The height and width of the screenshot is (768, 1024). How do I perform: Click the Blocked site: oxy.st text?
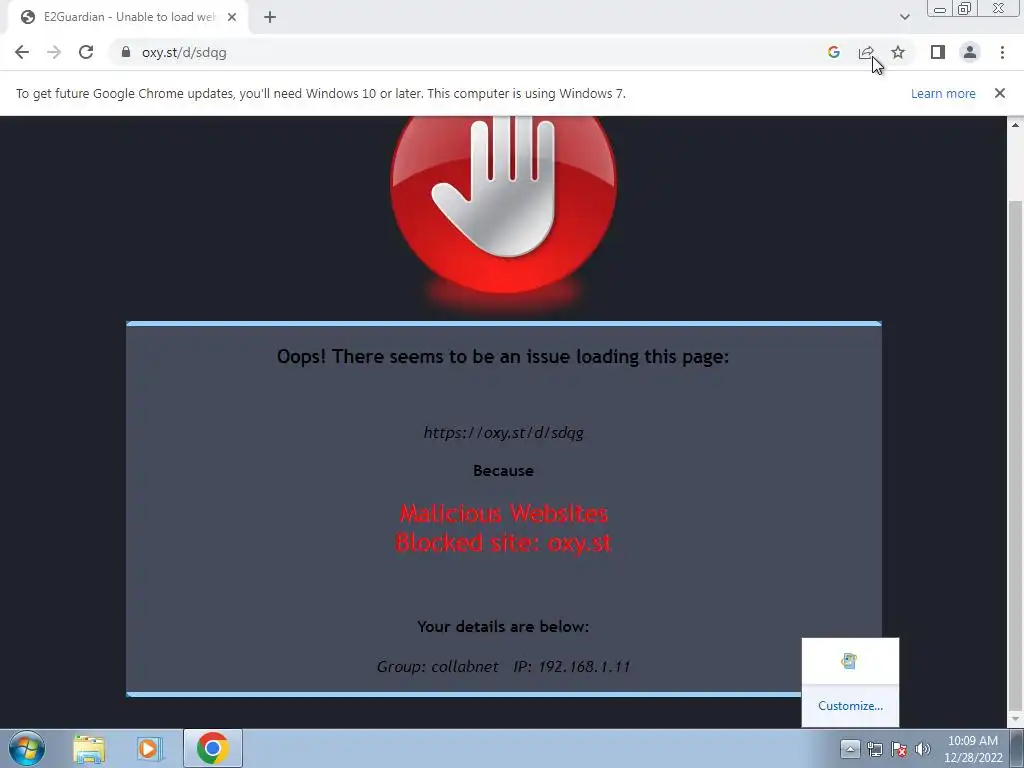point(504,543)
